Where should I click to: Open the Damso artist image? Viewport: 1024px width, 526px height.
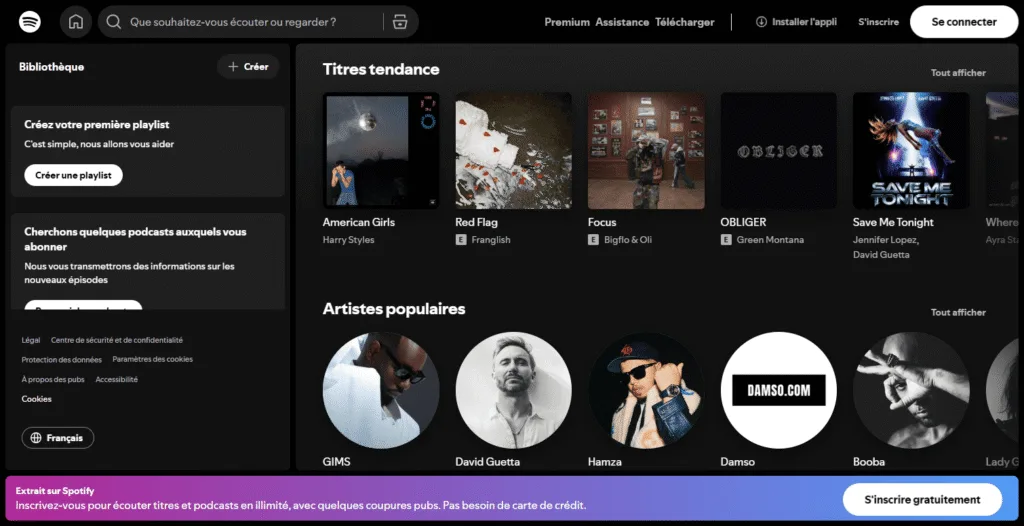778,390
